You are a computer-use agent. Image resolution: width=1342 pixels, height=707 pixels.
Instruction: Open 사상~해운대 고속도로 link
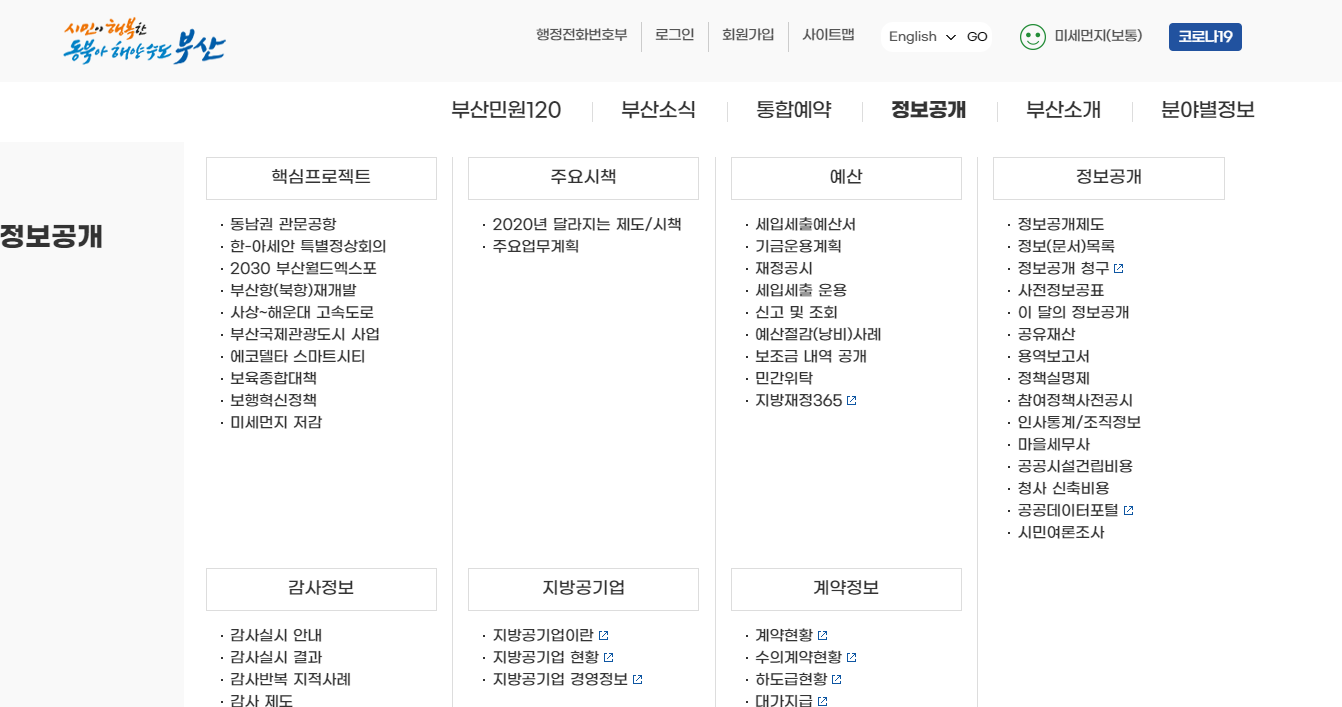click(x=302, y=313)
